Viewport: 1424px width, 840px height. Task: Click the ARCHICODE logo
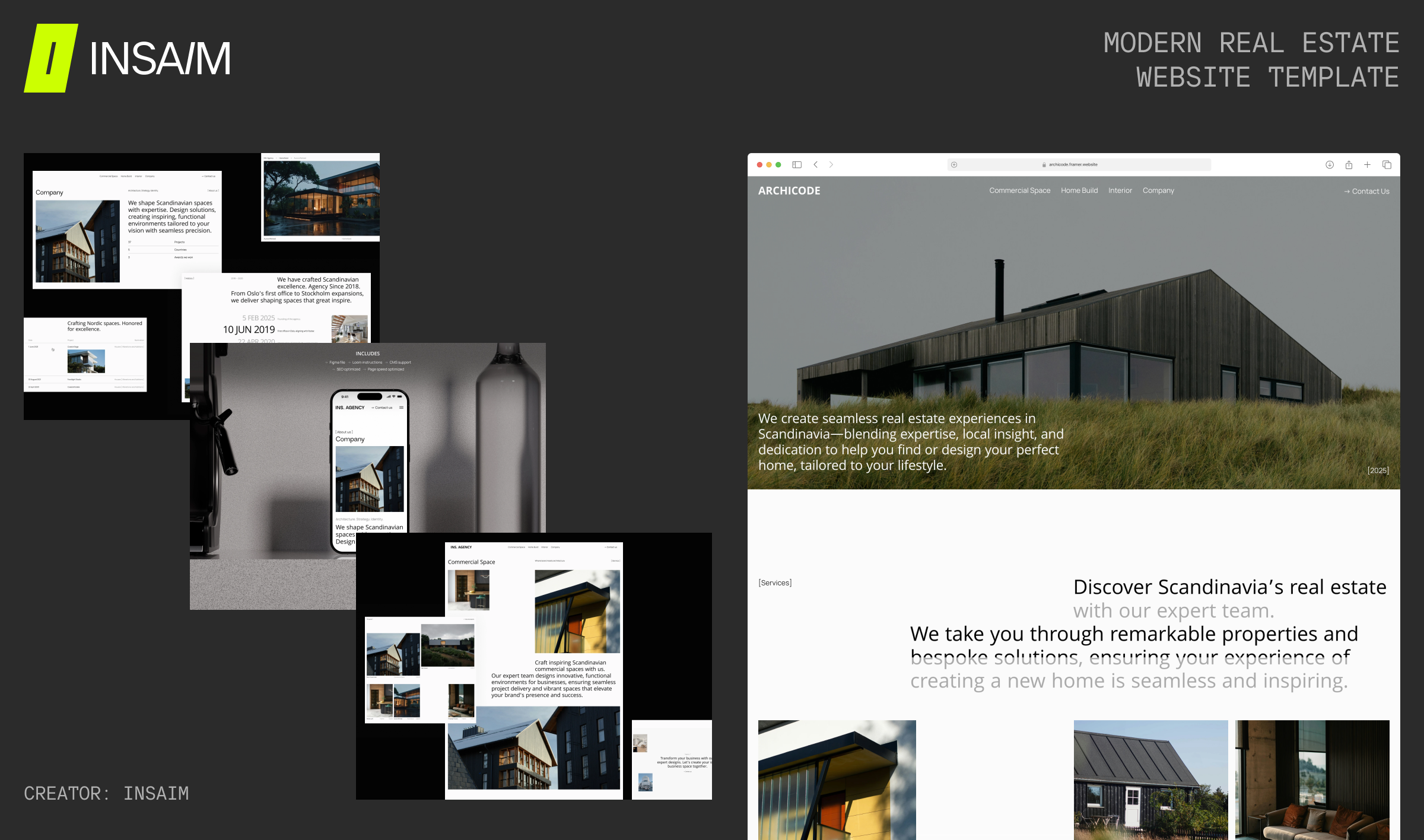tap(789, 190)
